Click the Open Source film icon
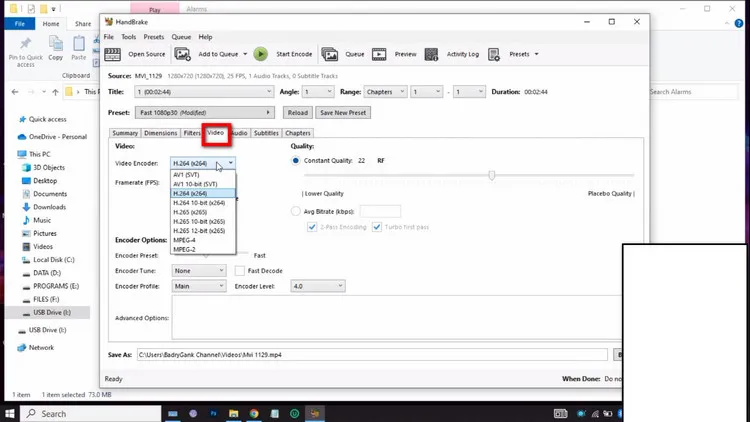 tap(112, 55)
